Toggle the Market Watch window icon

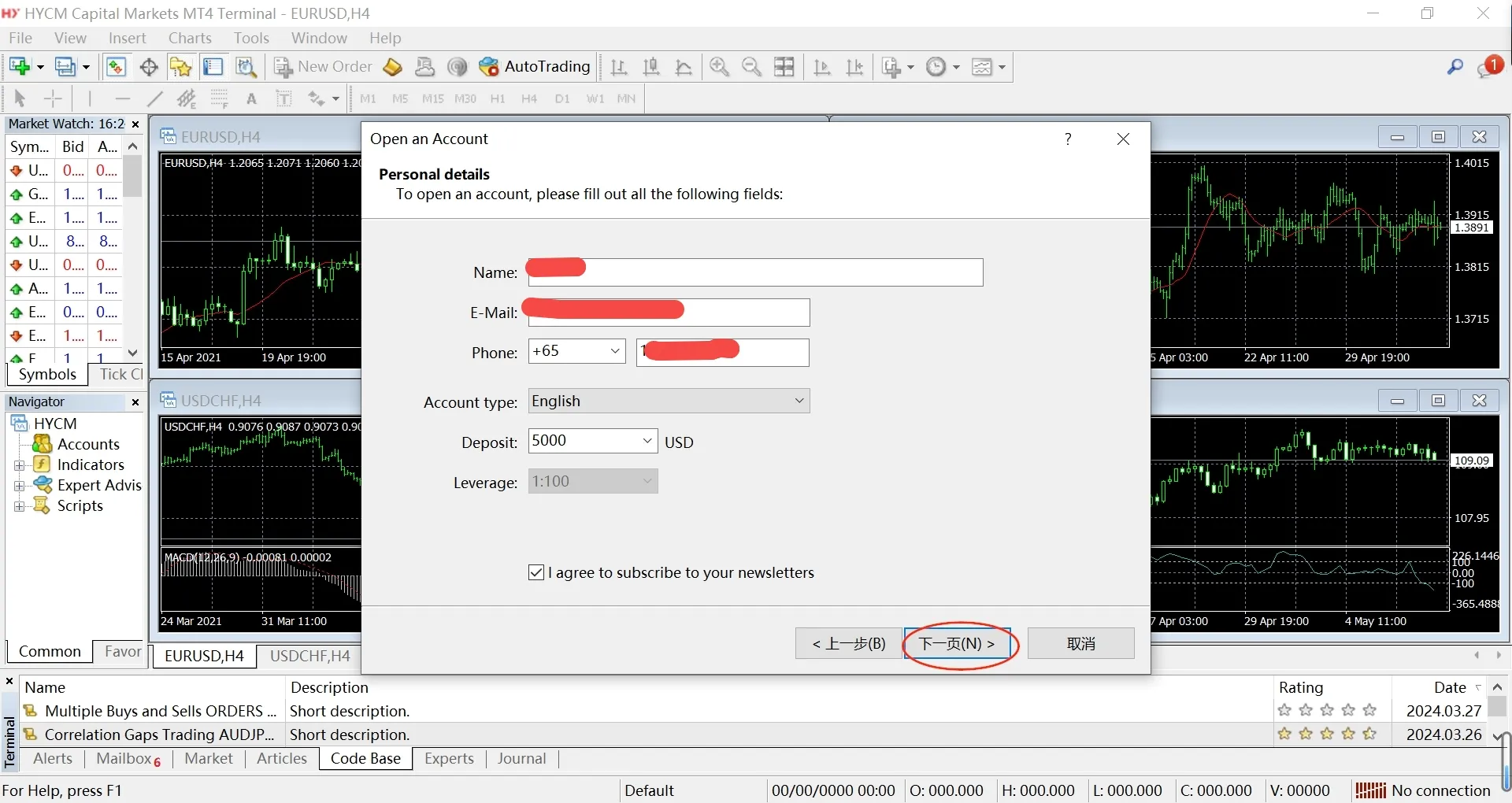pos(116,67)
